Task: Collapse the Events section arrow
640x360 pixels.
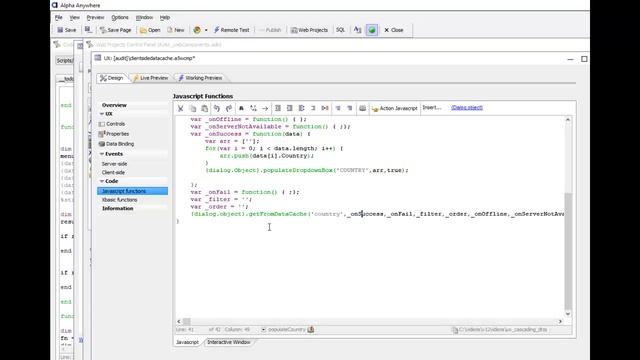Action: [102, 154]
